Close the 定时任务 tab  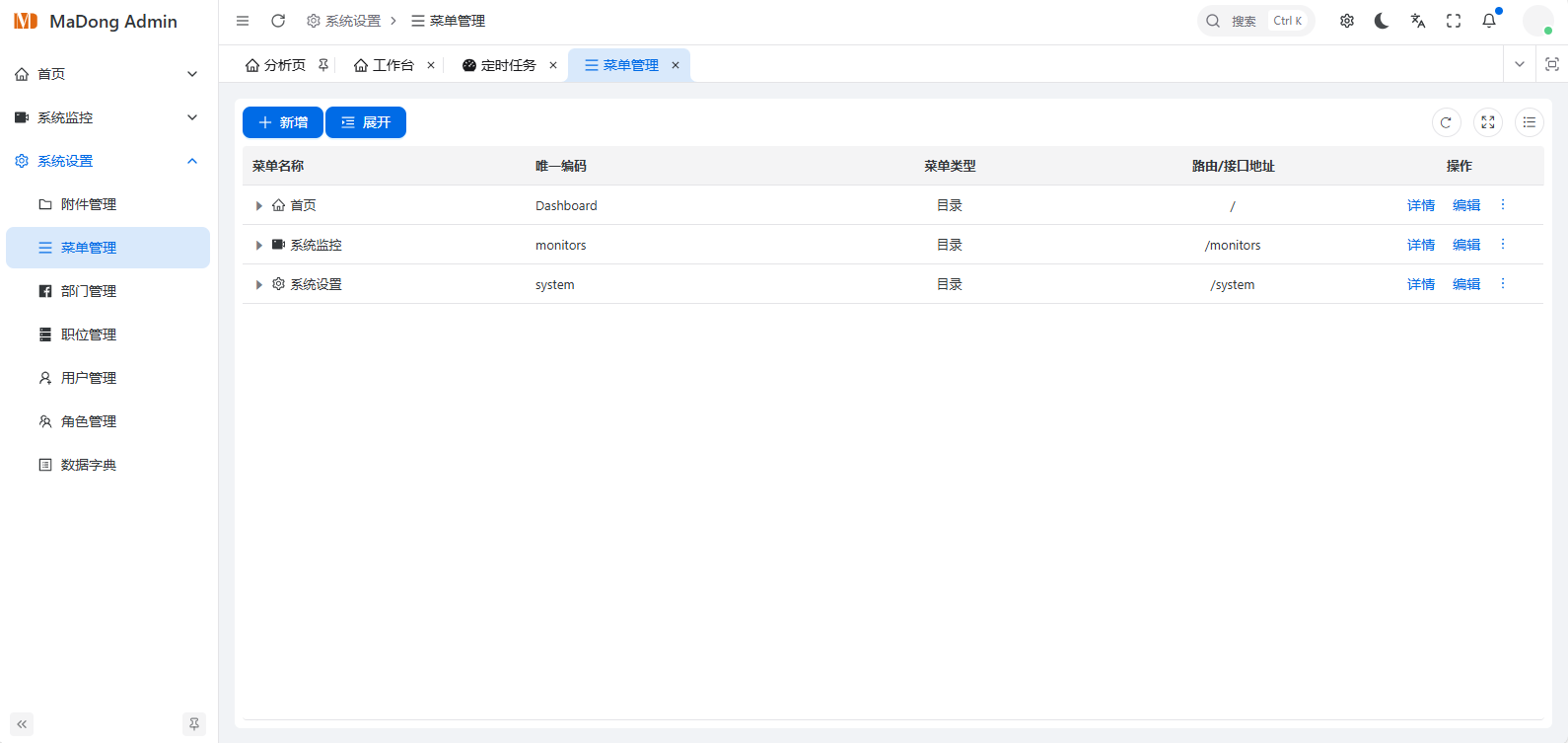(553, 65)
